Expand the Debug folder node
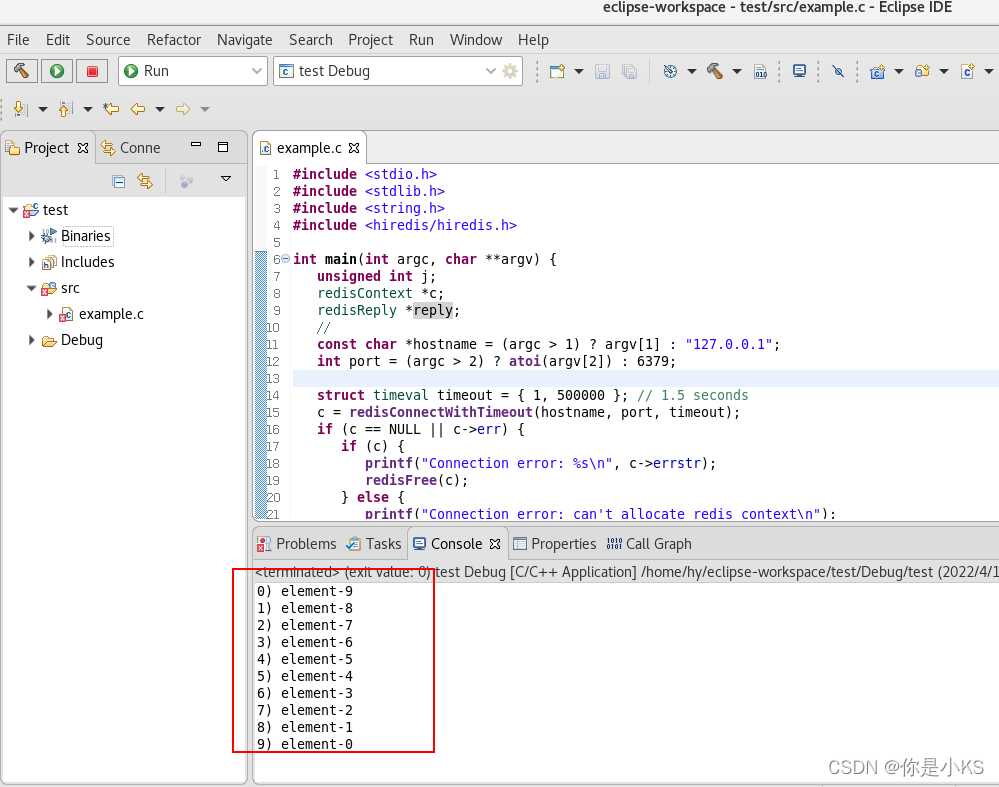The width and height of the screenshot is (999, 787). click(x=31, y=340)
